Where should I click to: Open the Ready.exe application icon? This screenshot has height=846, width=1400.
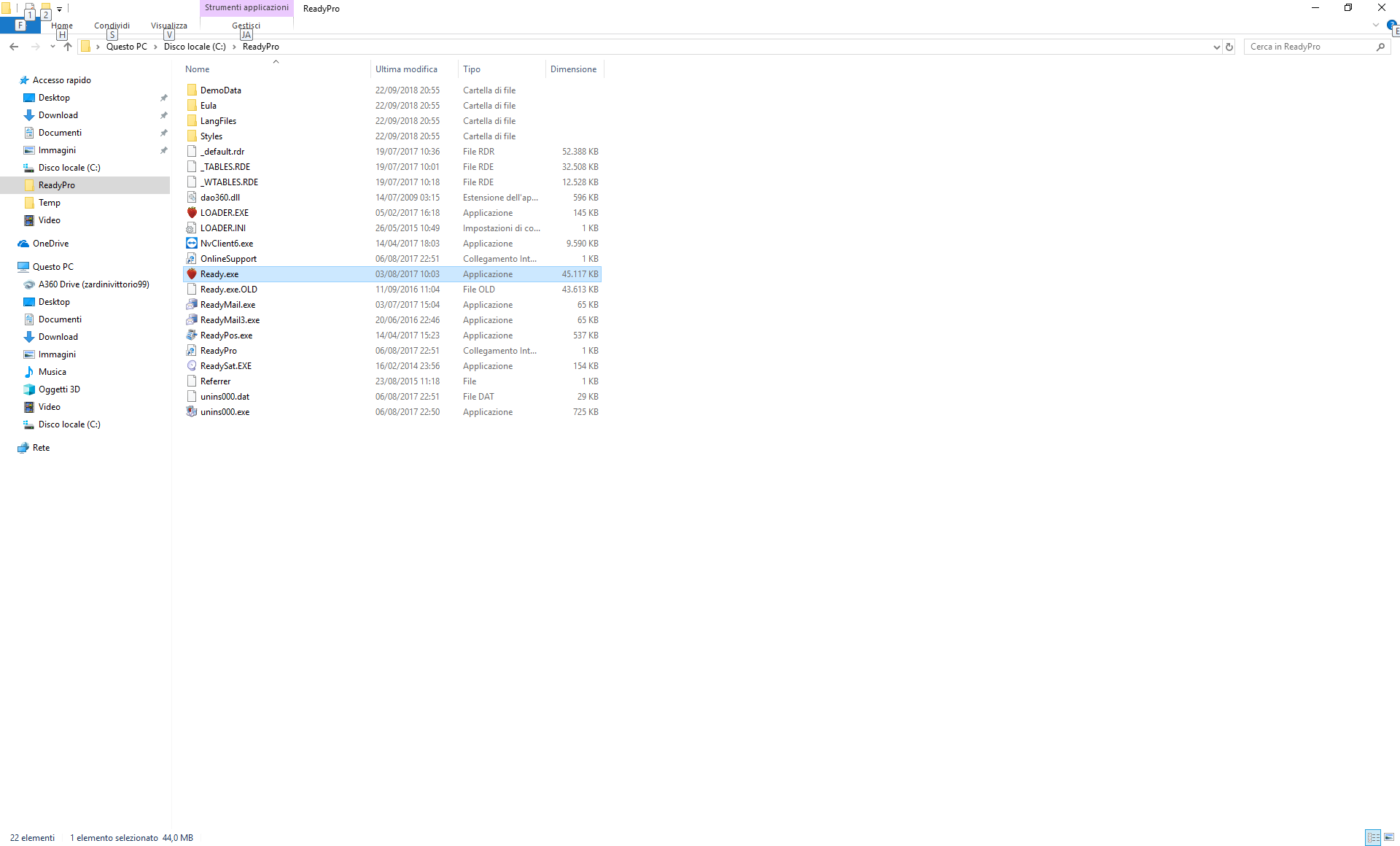(192, 274)
